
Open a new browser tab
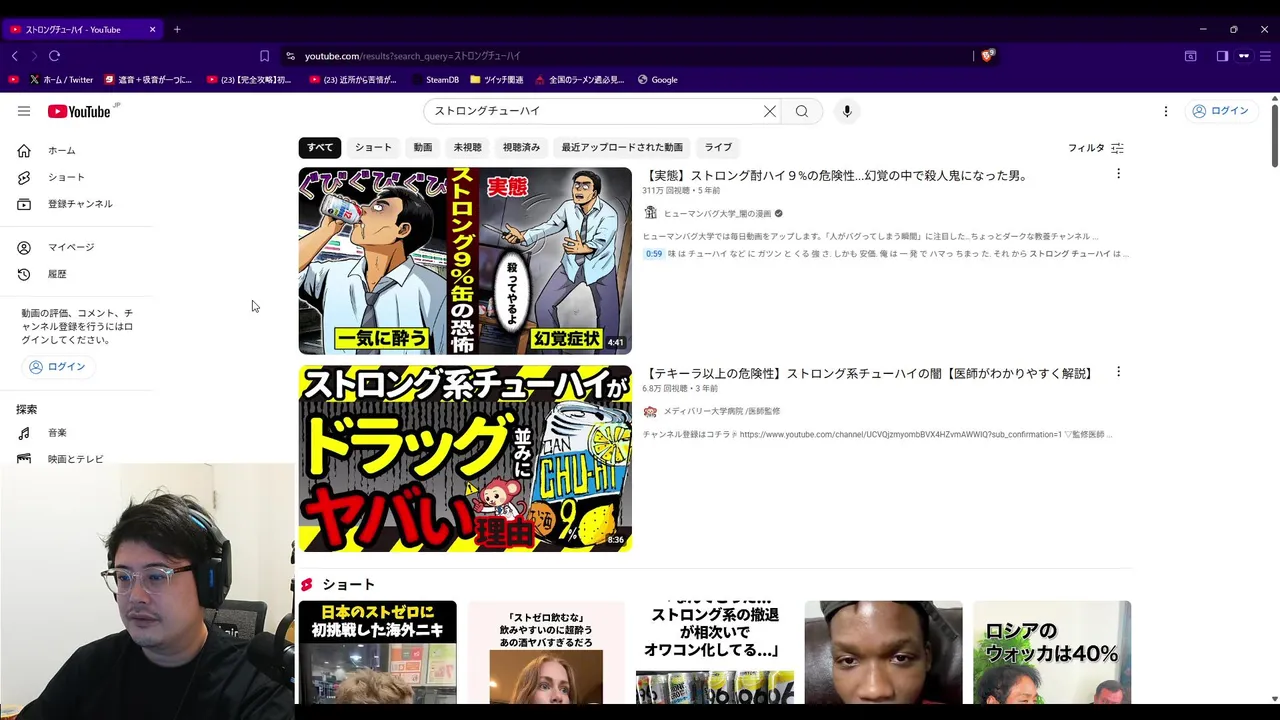[177, 29]
